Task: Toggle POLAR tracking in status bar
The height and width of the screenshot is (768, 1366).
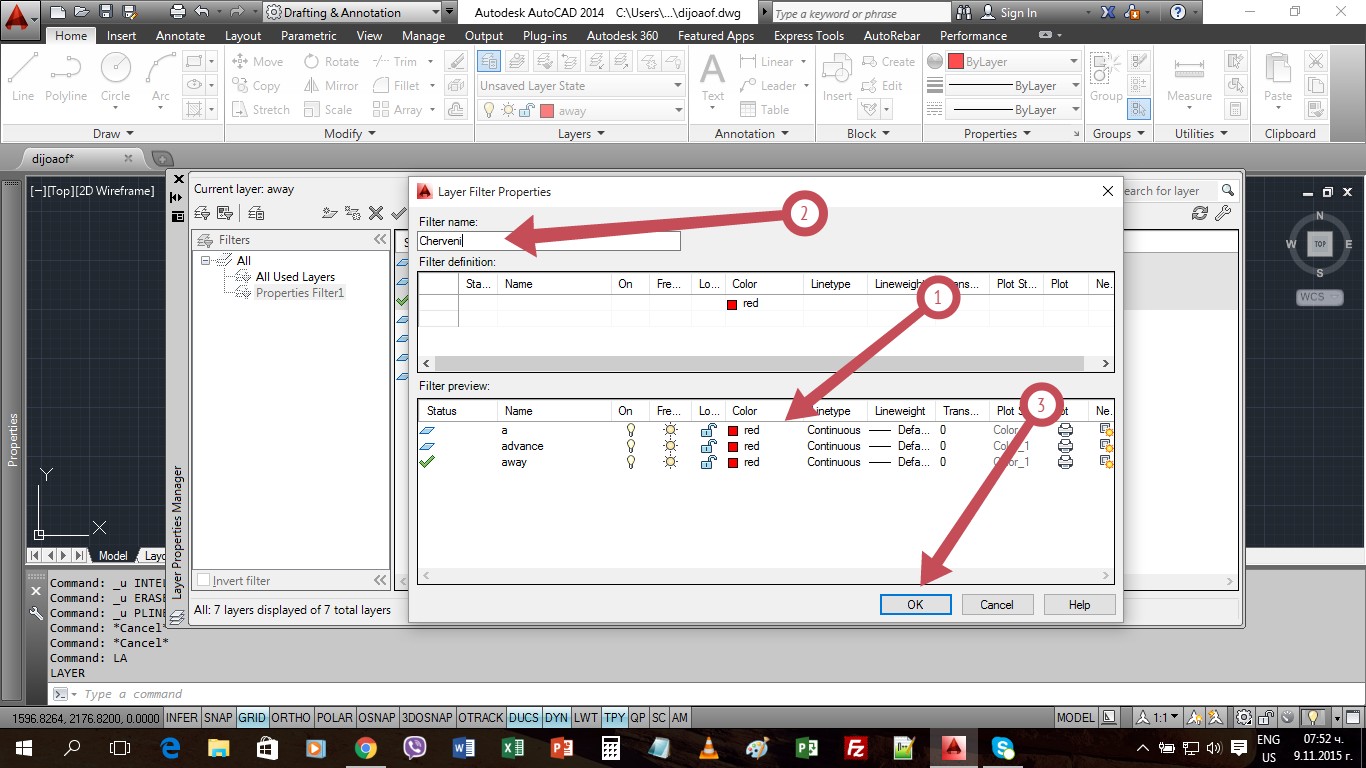Action: pos(335,718)
